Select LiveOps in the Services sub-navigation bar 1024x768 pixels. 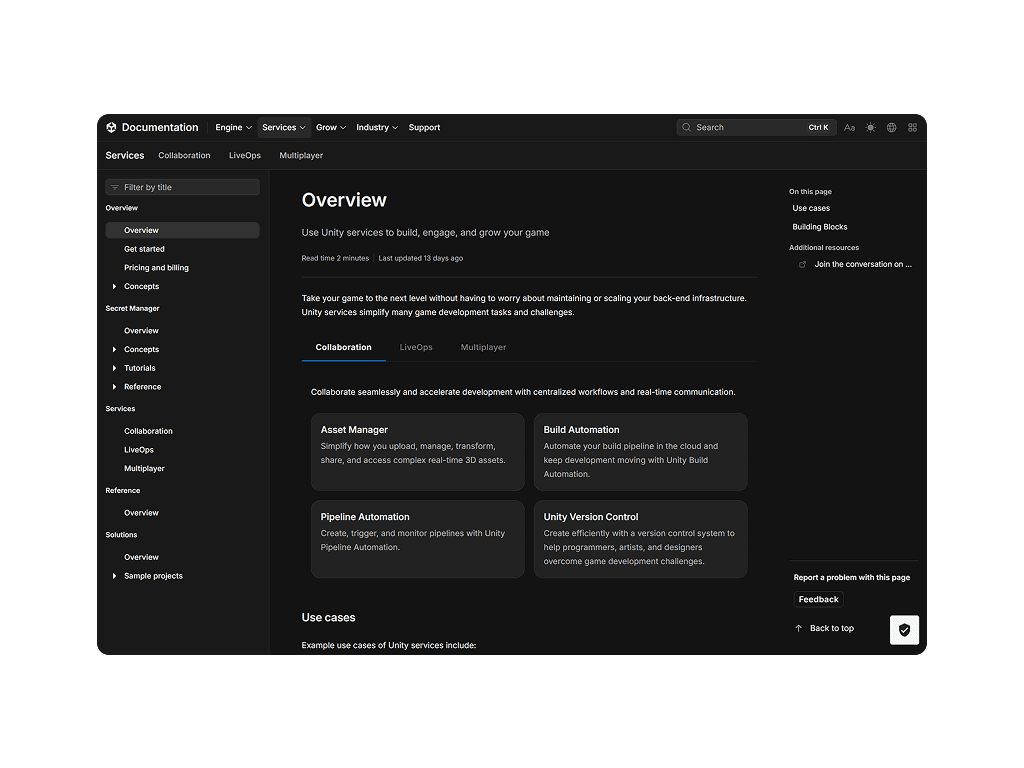click(245, 155)
